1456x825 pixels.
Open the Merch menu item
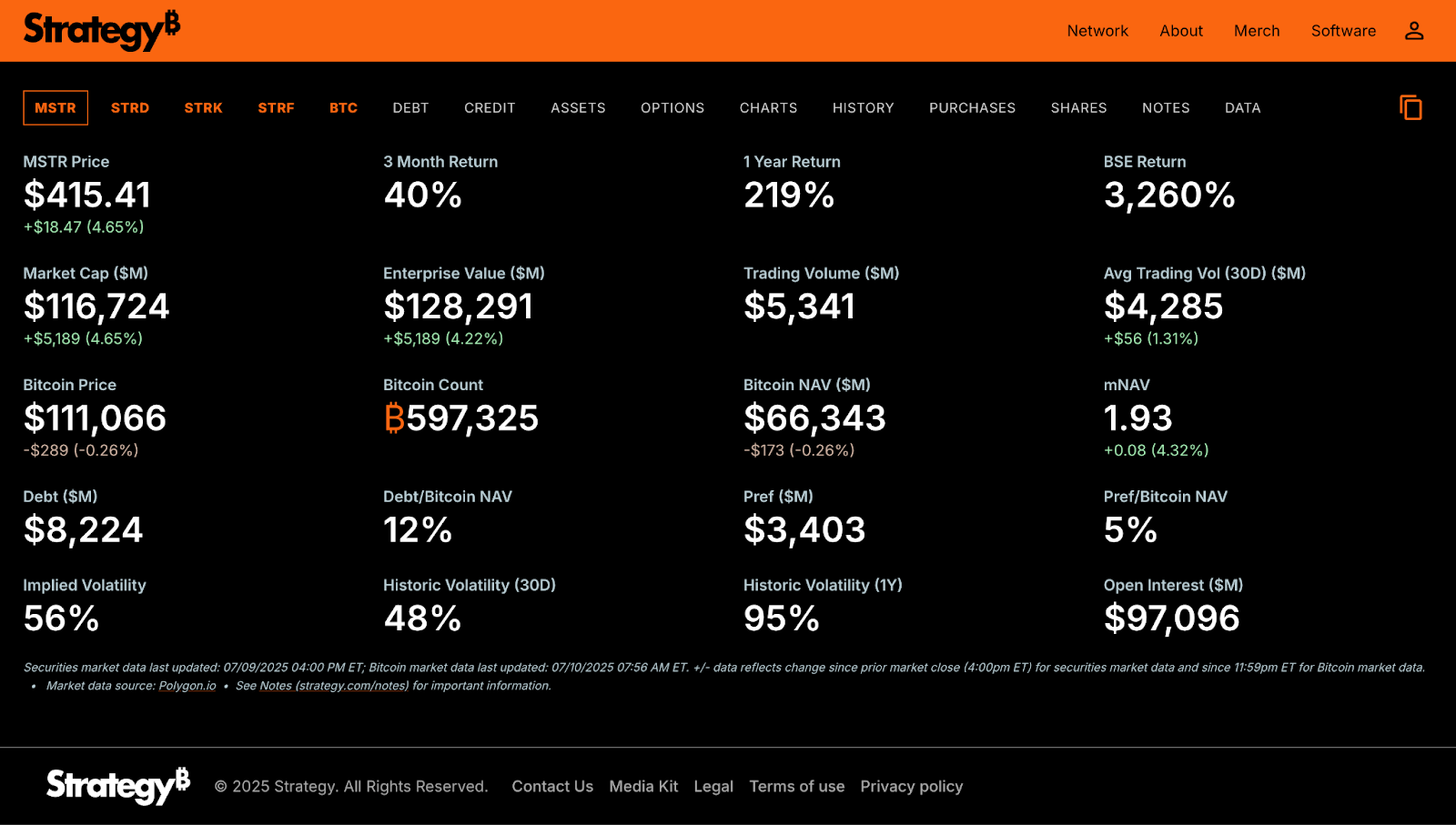click(1257, 31)
